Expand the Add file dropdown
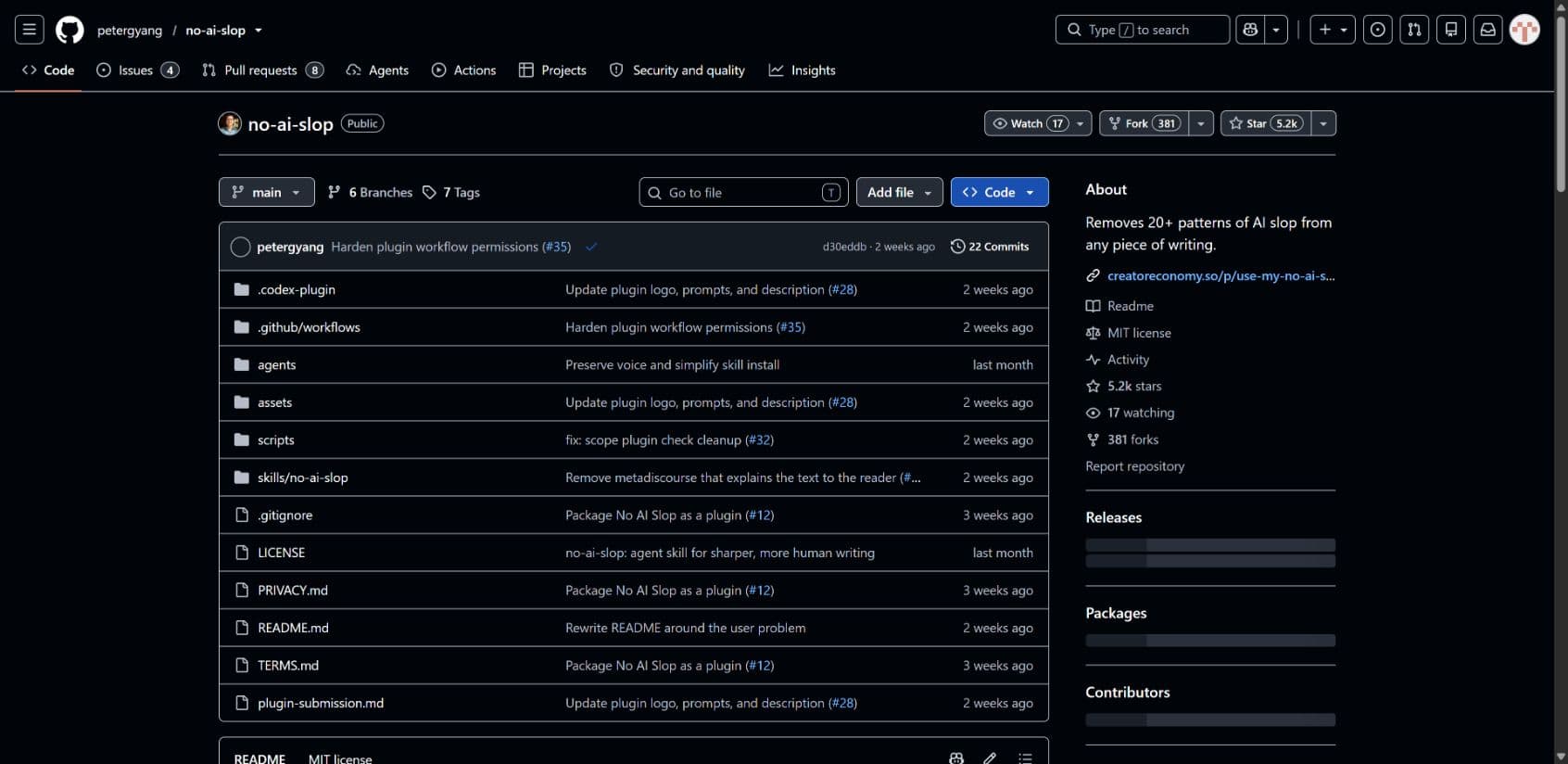This screenshot has width=1568, height=764. click(x=900, y=192)
